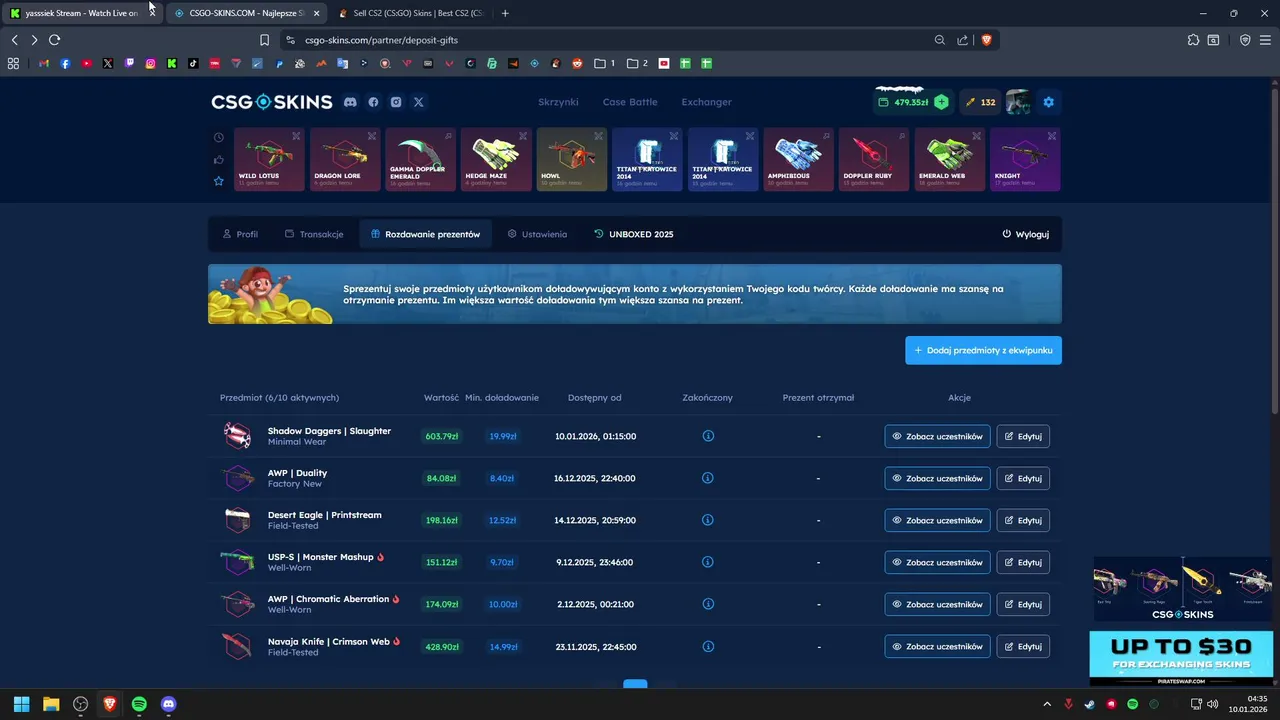1280x720 pixels.
Task: Show recent drops with the clock icon
Action: [219, 137]
